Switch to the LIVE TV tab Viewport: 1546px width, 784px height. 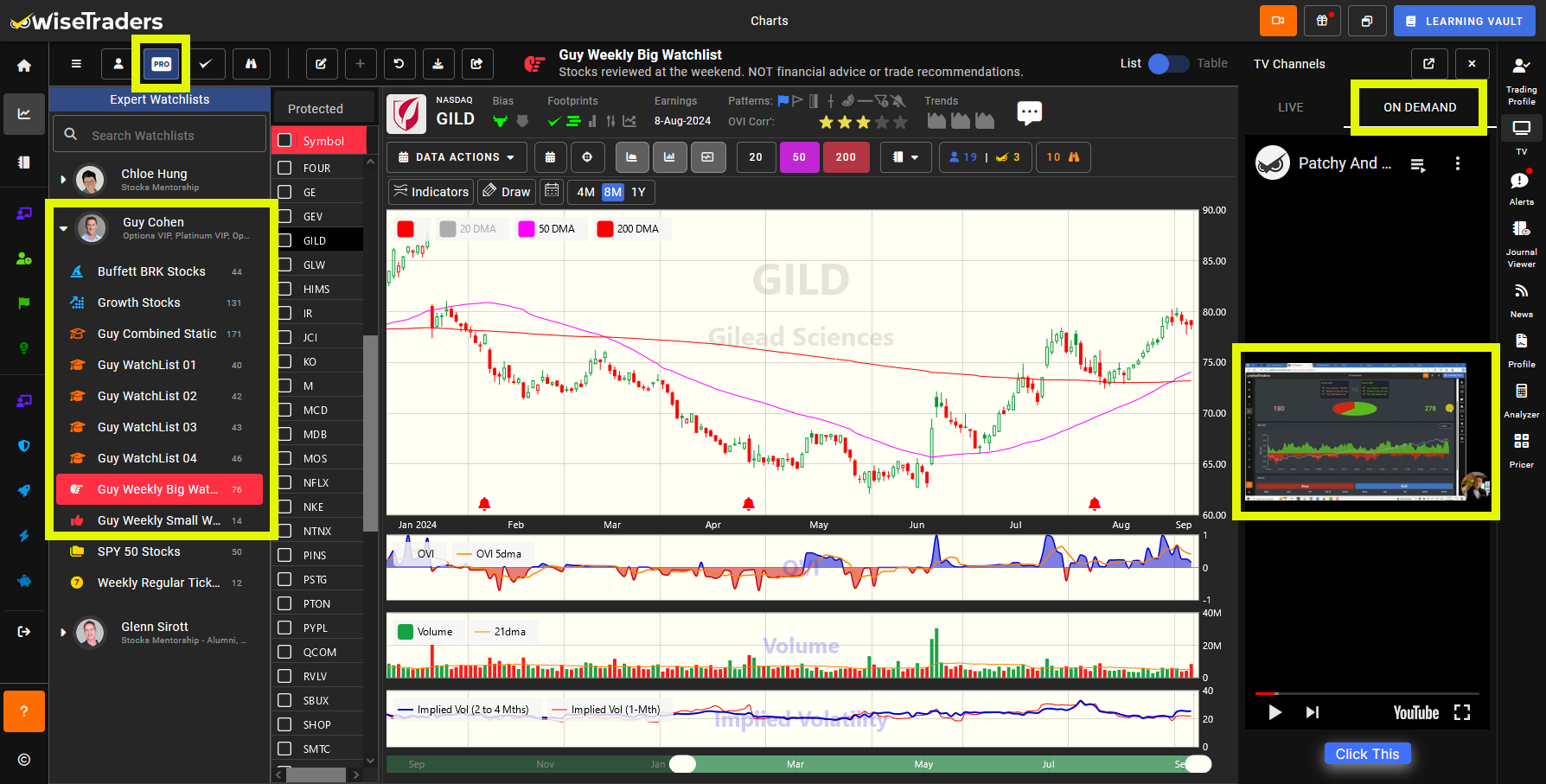tap(1290, 107)
